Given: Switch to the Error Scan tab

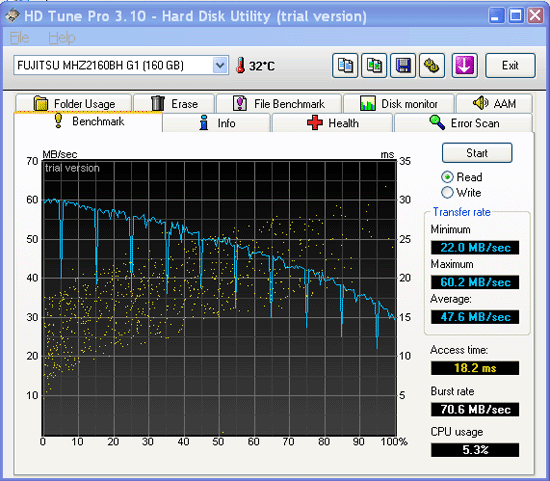Looking at the screenshot, I should click(463, 123).
